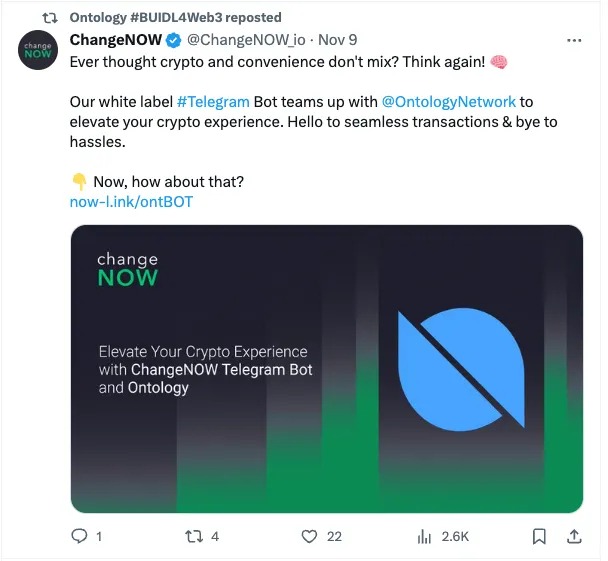Click "Ontology #BUIDL4Web3 reposted" label
This screenshot has height=561, width=608.
click(x=175, y=17)
